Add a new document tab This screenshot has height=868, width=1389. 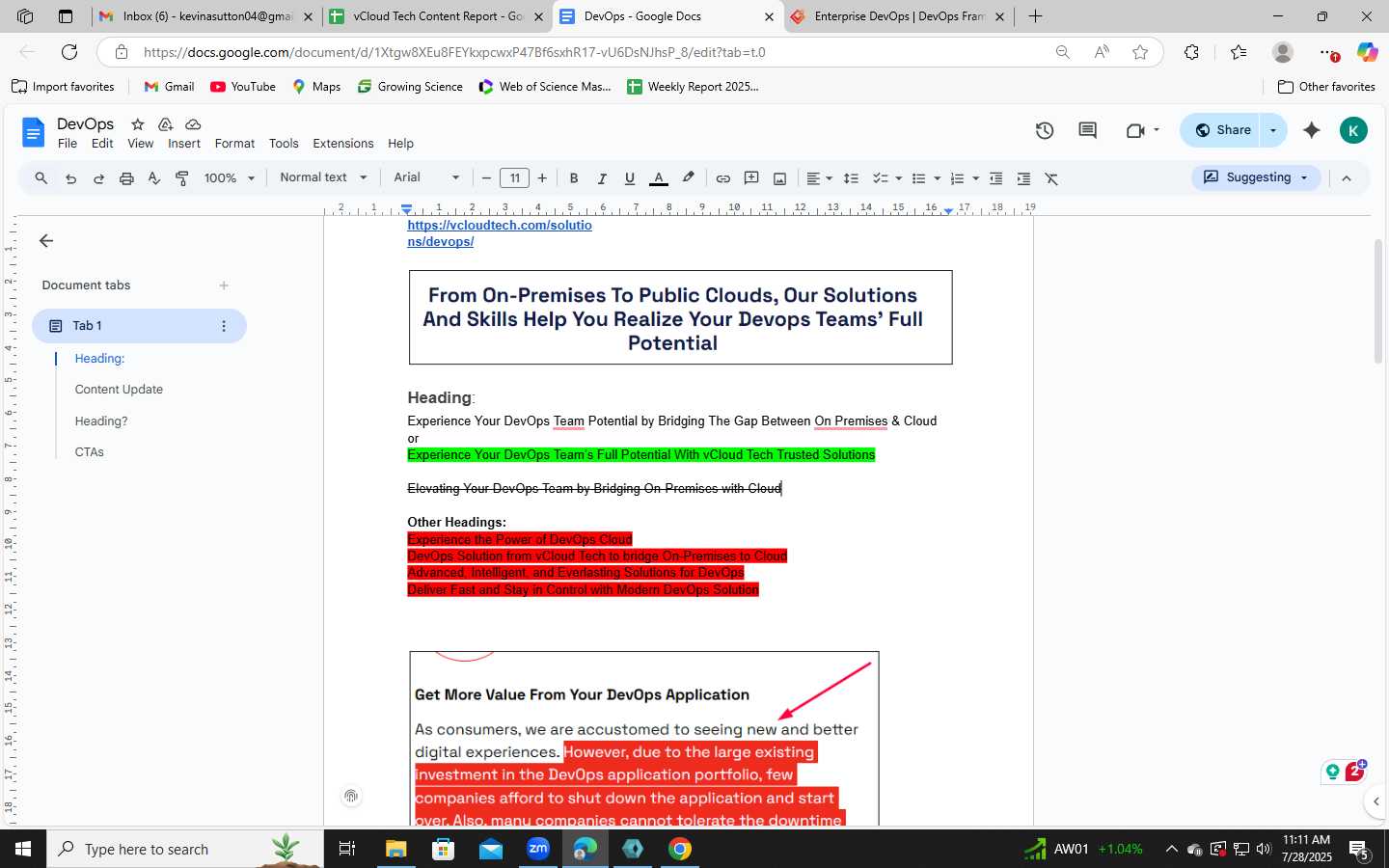point(224,285)
